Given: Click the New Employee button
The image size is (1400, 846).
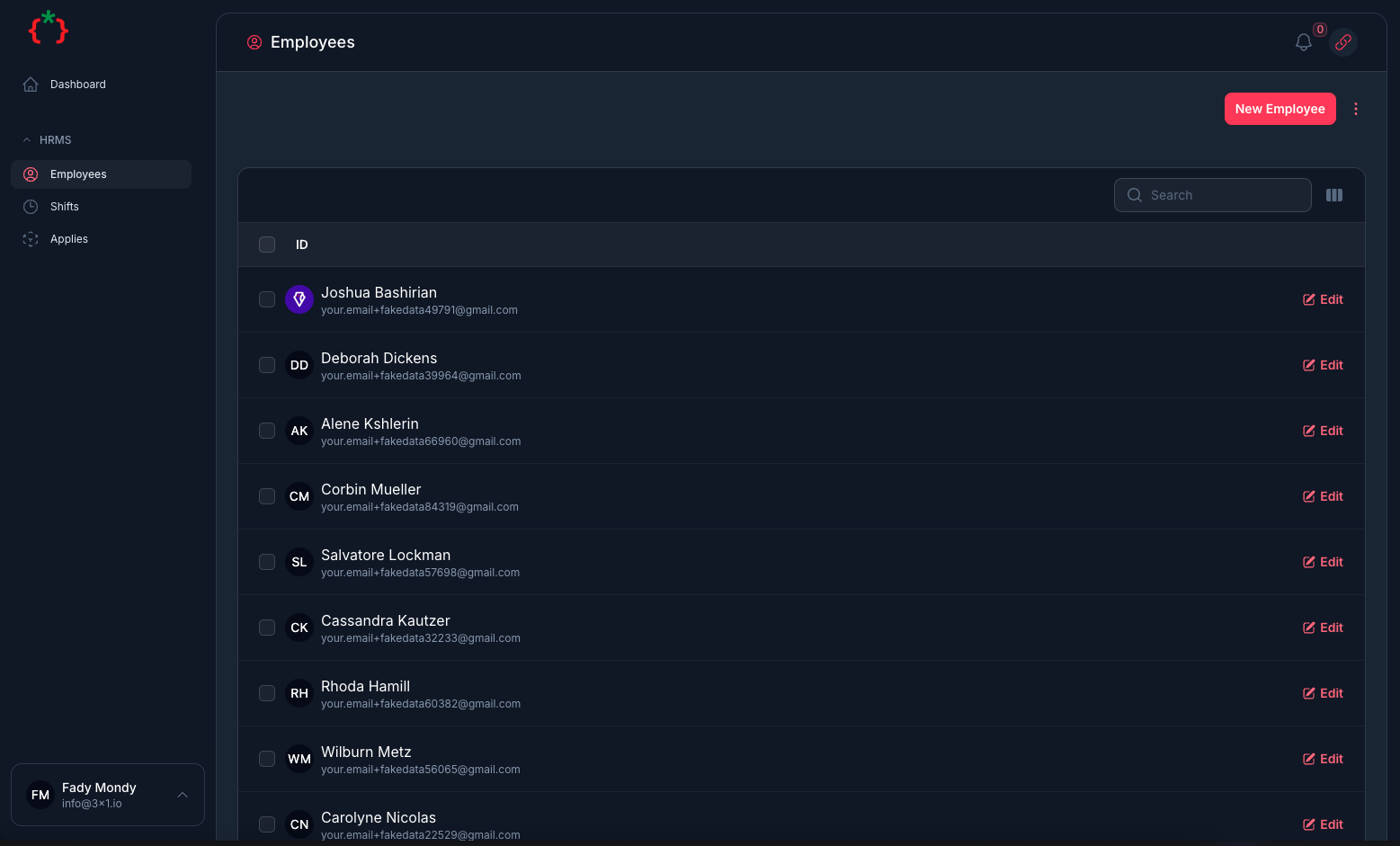Looking at the screenshot, I should click(x=1279, y=109).
